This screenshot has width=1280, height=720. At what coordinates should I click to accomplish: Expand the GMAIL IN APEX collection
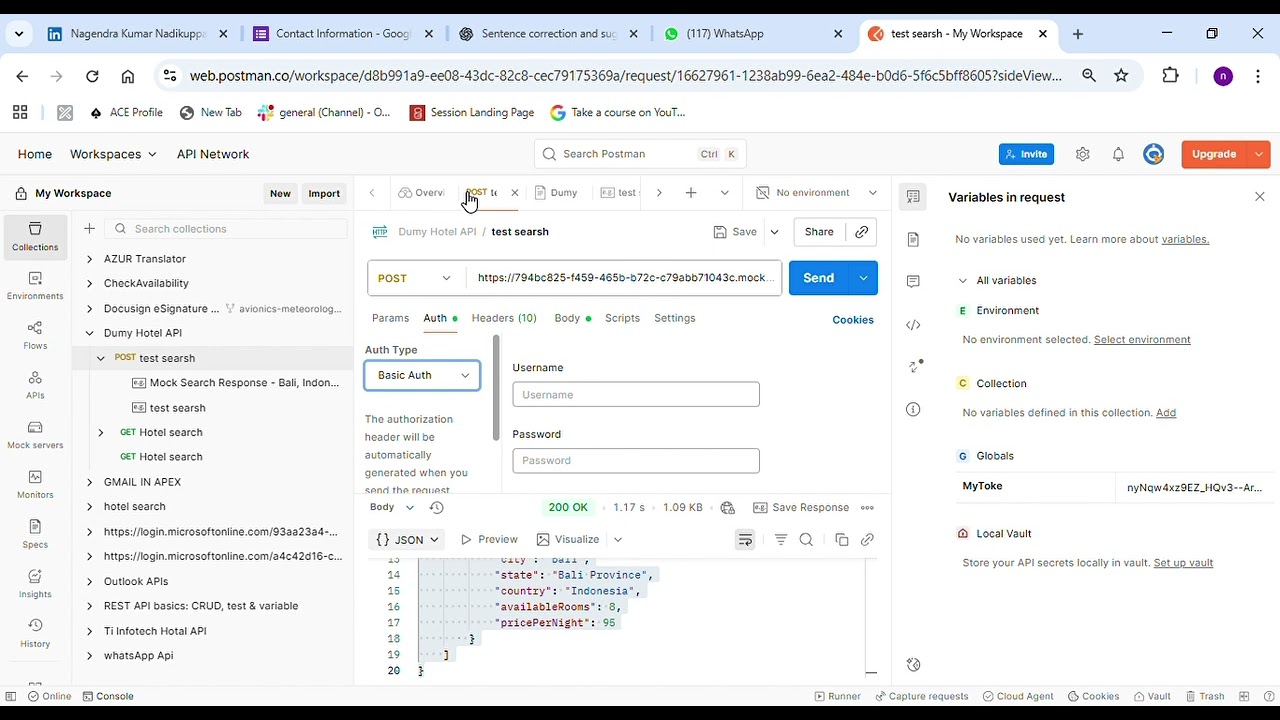[89, 482]
